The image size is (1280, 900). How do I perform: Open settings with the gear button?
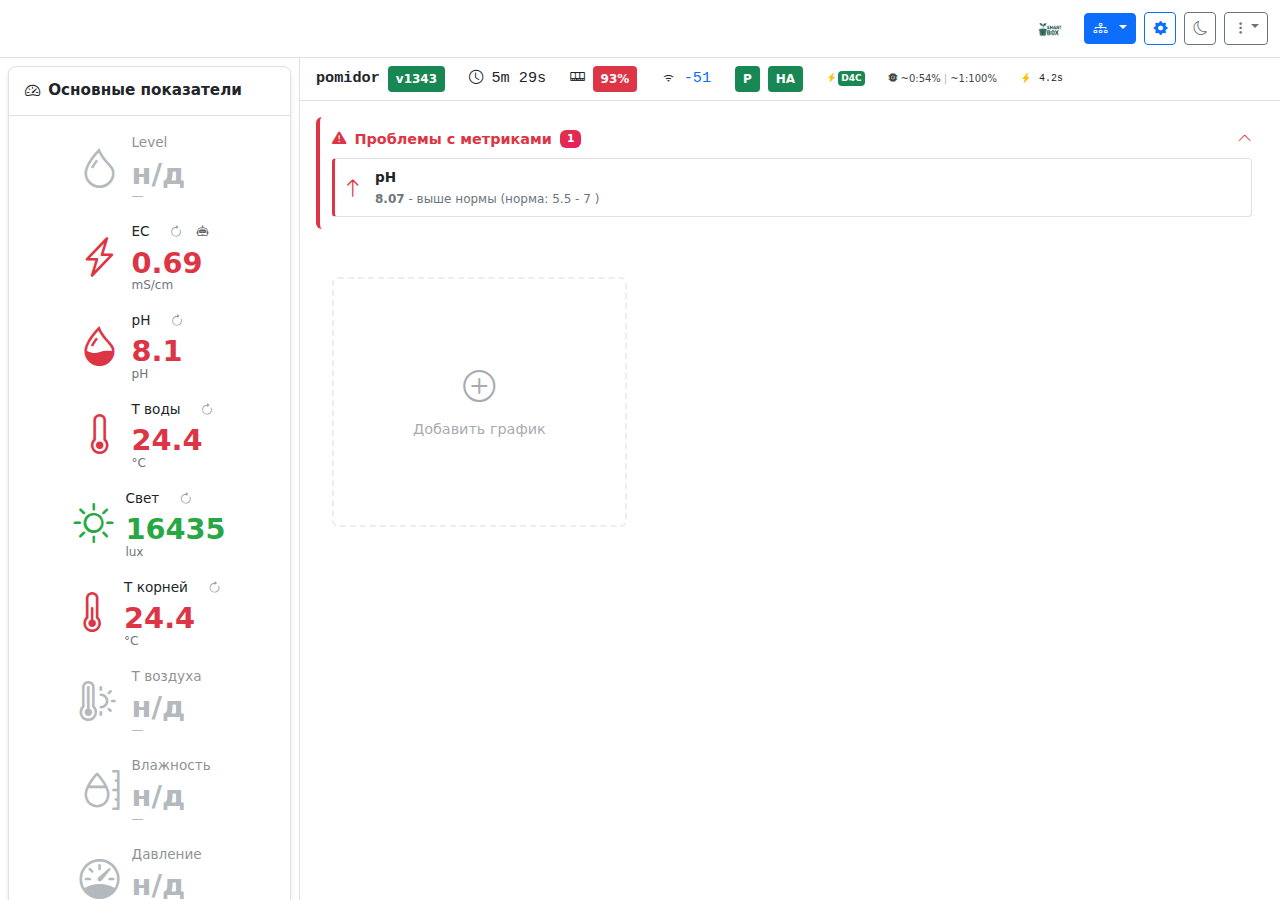point(1160,28)
